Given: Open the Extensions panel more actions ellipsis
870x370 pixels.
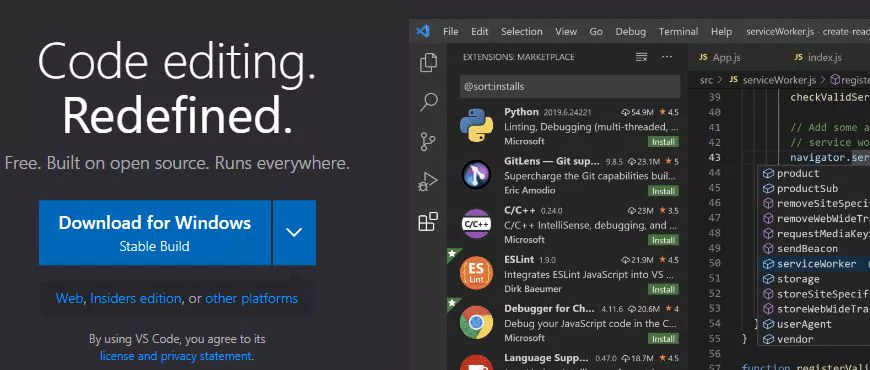Looking at the screenshot, I should 667,57.
